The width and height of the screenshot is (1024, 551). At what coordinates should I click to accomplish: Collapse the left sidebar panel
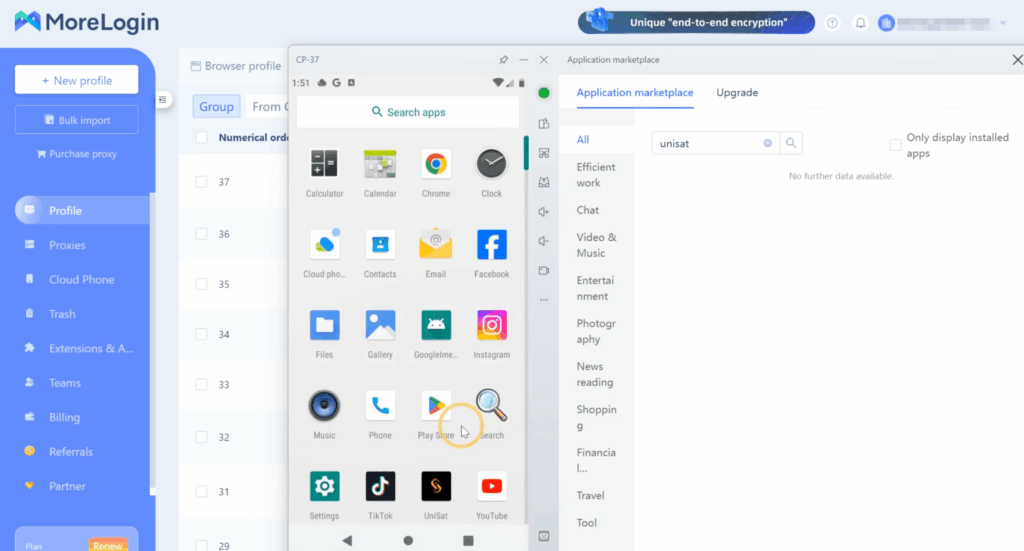(x=162, y=99)
